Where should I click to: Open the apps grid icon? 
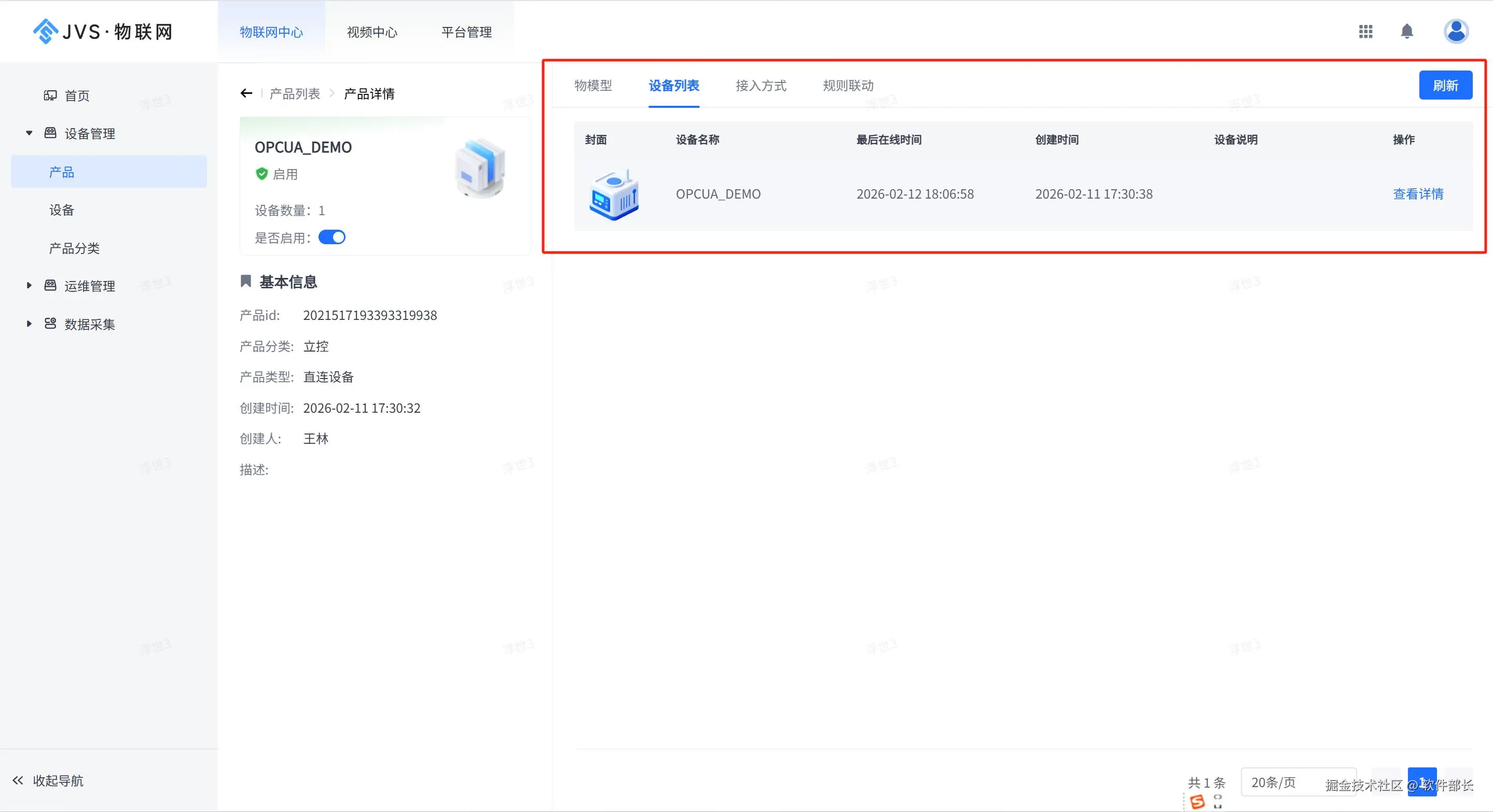1365,31
